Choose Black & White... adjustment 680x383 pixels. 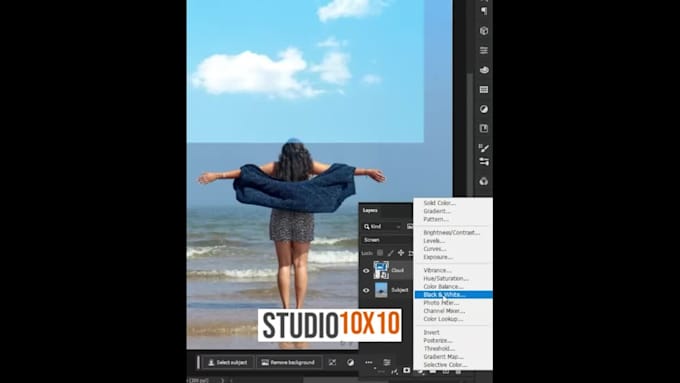tap(453, 295)
